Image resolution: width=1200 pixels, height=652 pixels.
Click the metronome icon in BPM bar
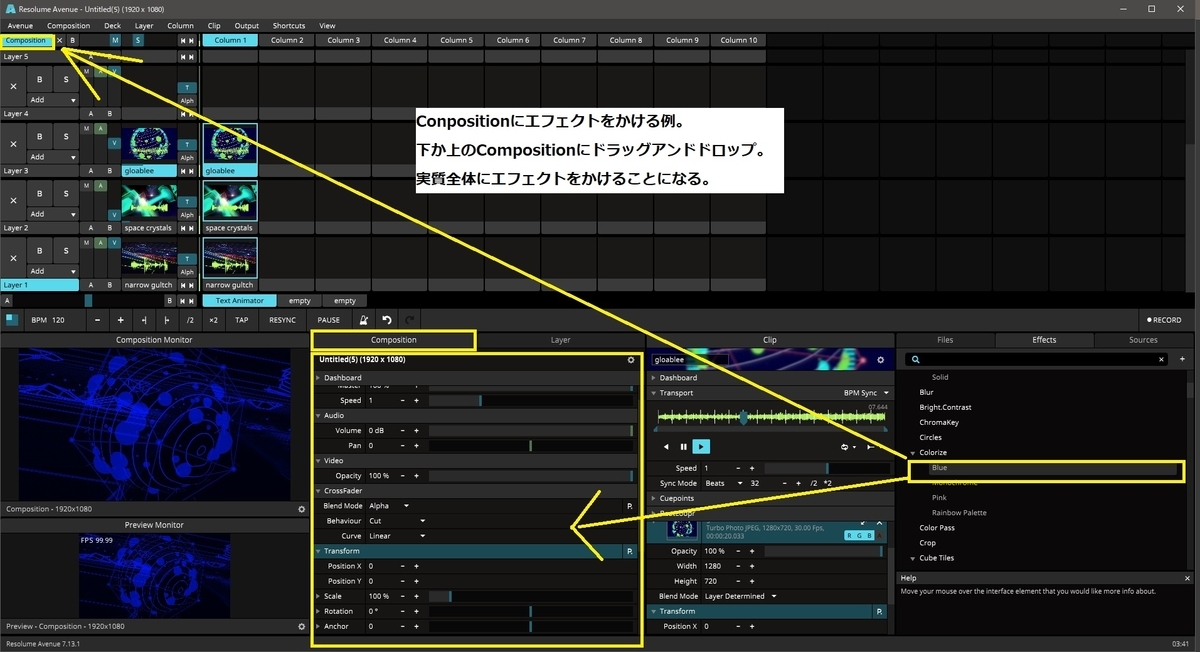click(363, 320)
